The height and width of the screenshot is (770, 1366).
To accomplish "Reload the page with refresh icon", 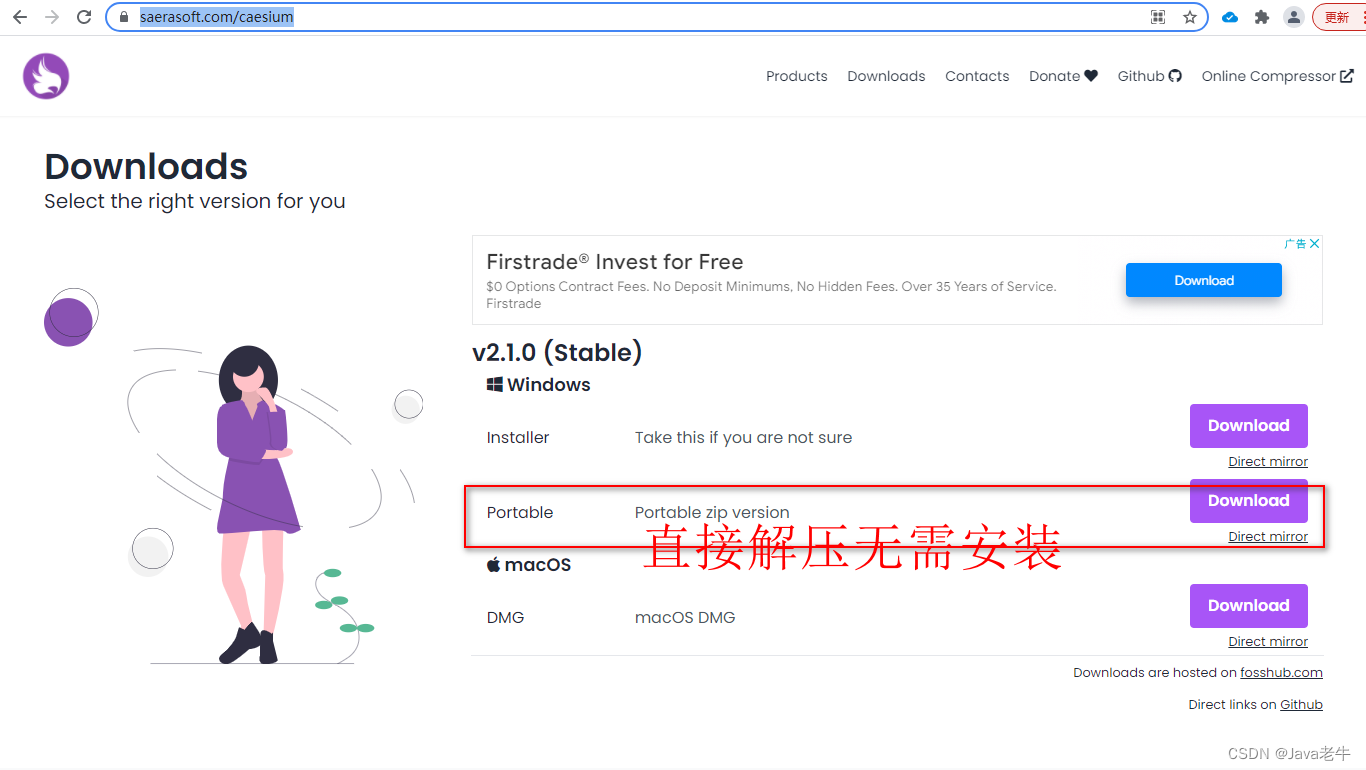I will click(84, 17).
